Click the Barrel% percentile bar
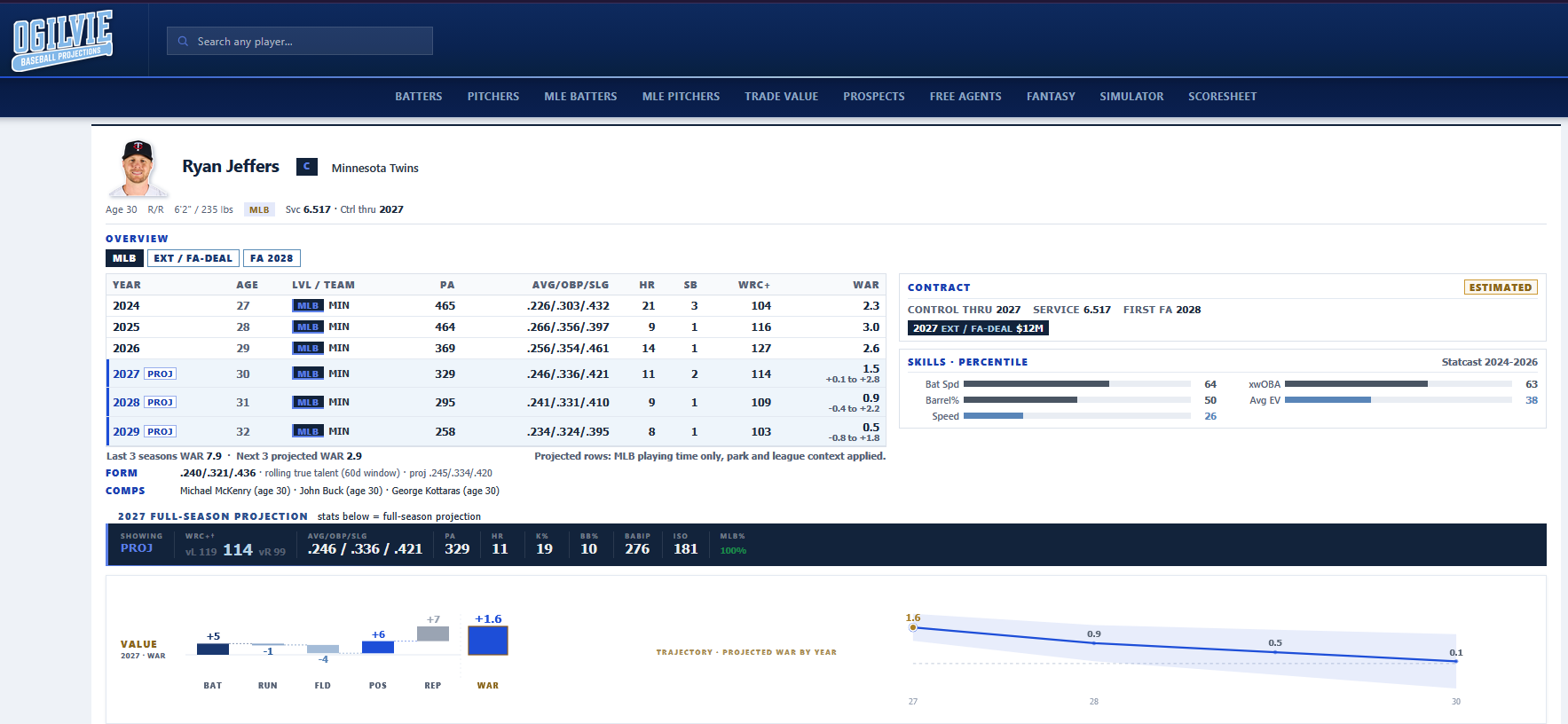1568x724 pixels. [1077, 400]
